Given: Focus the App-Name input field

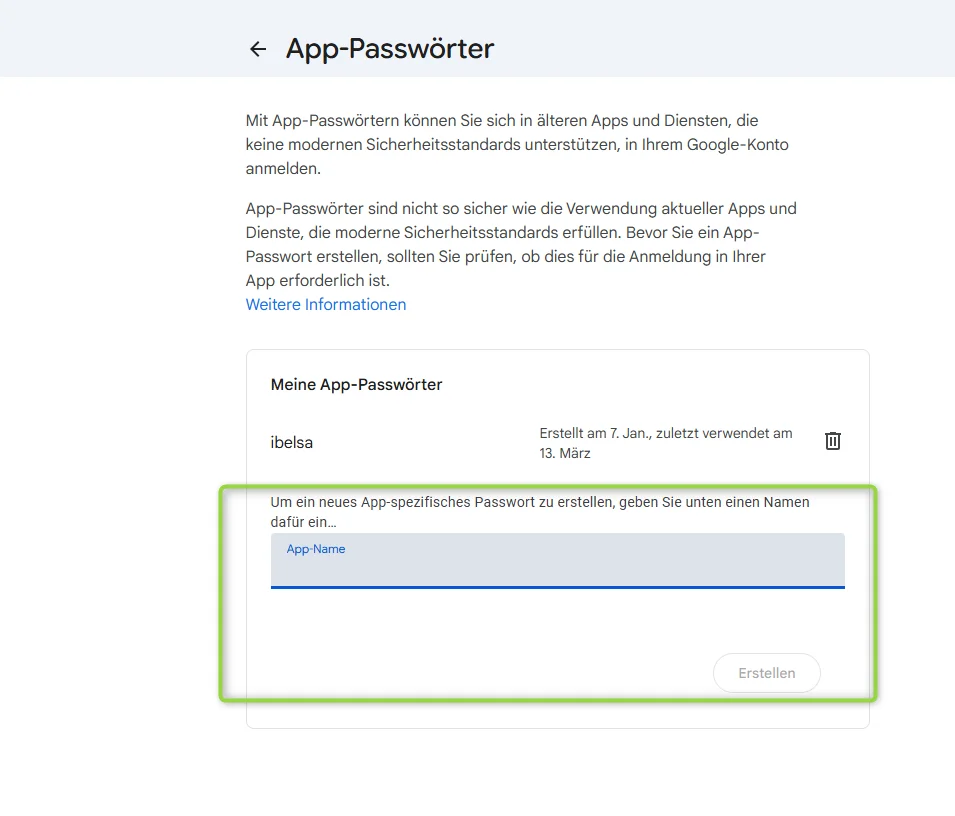Looking at the screenshot, I should tap(557, 561).
